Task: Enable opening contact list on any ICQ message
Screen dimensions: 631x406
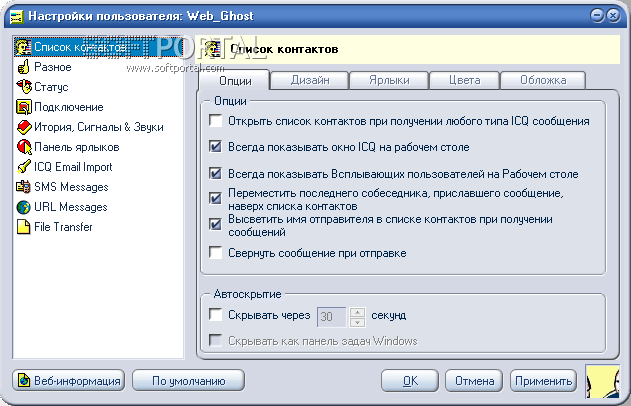Action: [216, 121]
